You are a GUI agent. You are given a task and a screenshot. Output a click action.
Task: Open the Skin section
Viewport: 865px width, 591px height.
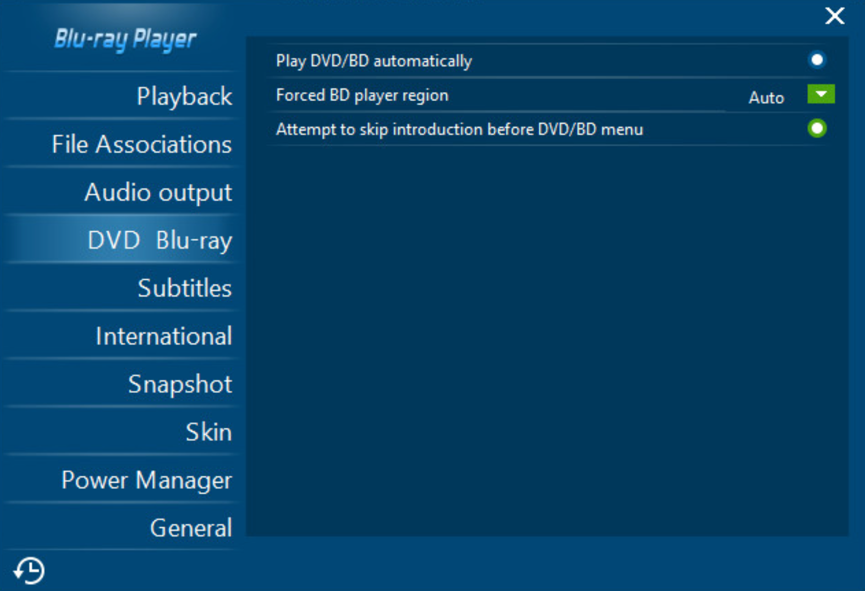point(122,432)
